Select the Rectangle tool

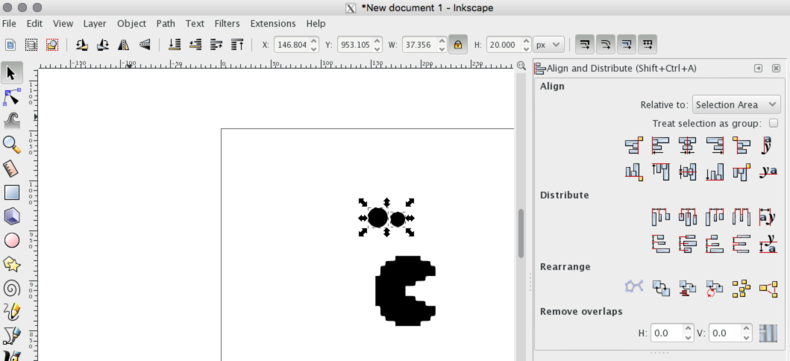[x=12, y=193]
